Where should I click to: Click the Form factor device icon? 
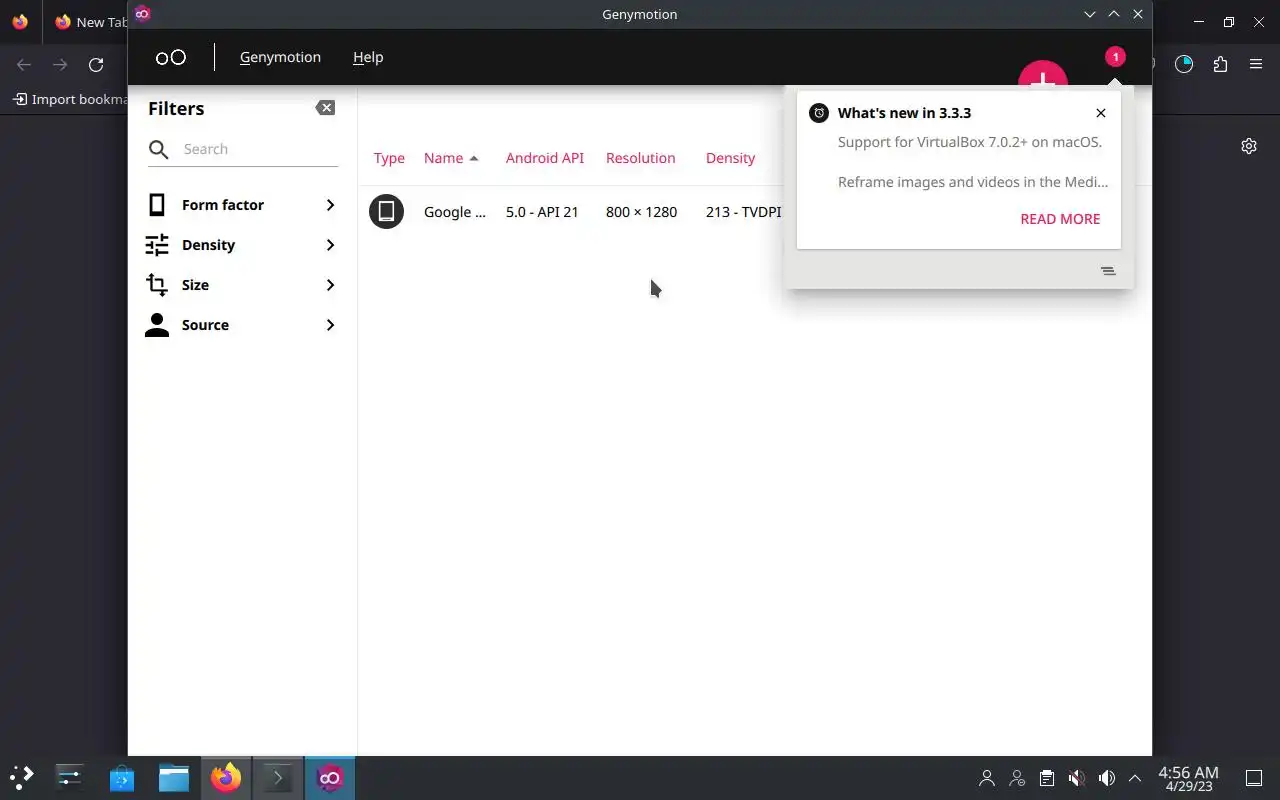tap(157, 205)
